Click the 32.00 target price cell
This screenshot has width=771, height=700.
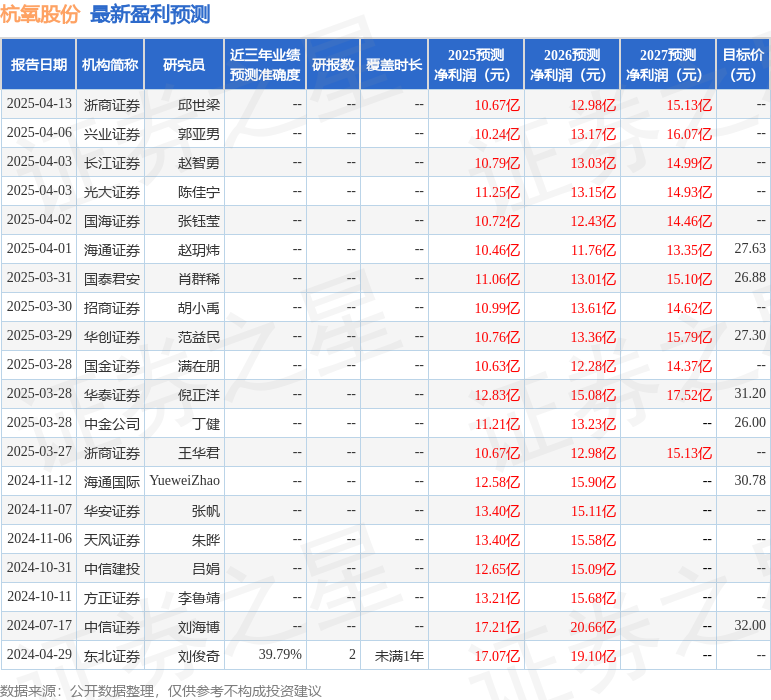coord(749,626)
